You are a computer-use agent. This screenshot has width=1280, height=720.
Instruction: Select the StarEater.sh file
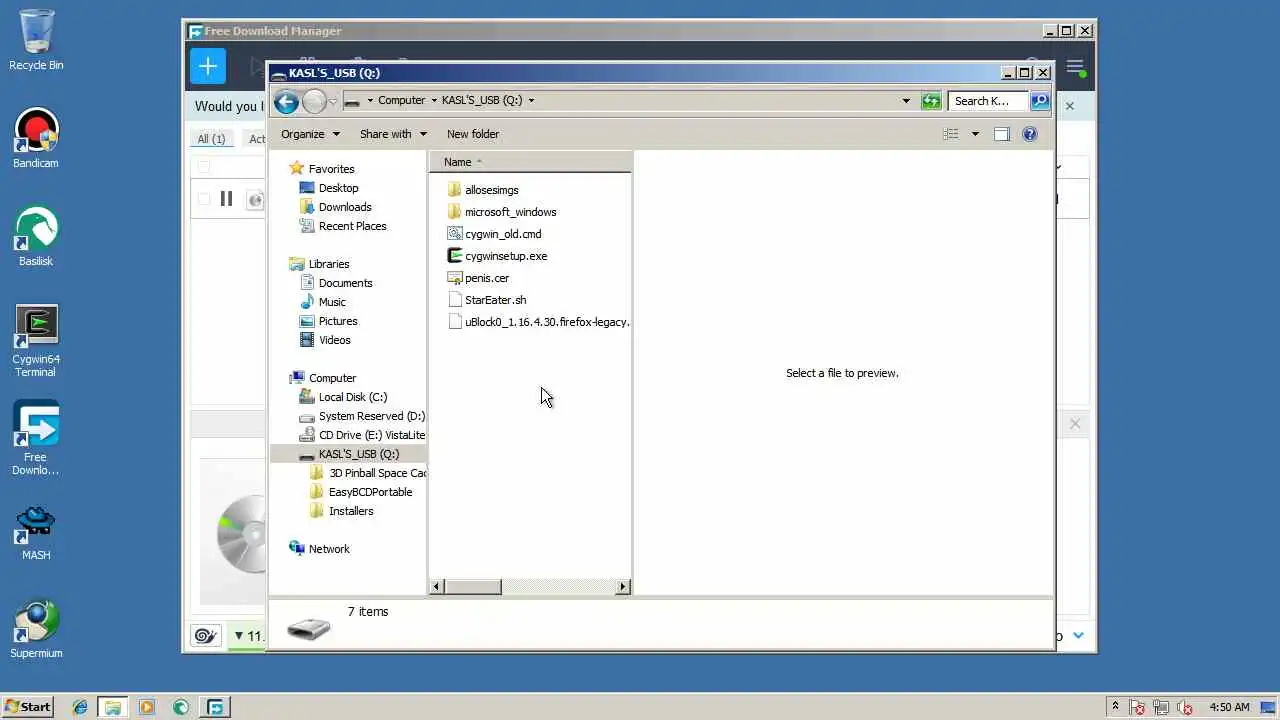[x=495, y=300]
